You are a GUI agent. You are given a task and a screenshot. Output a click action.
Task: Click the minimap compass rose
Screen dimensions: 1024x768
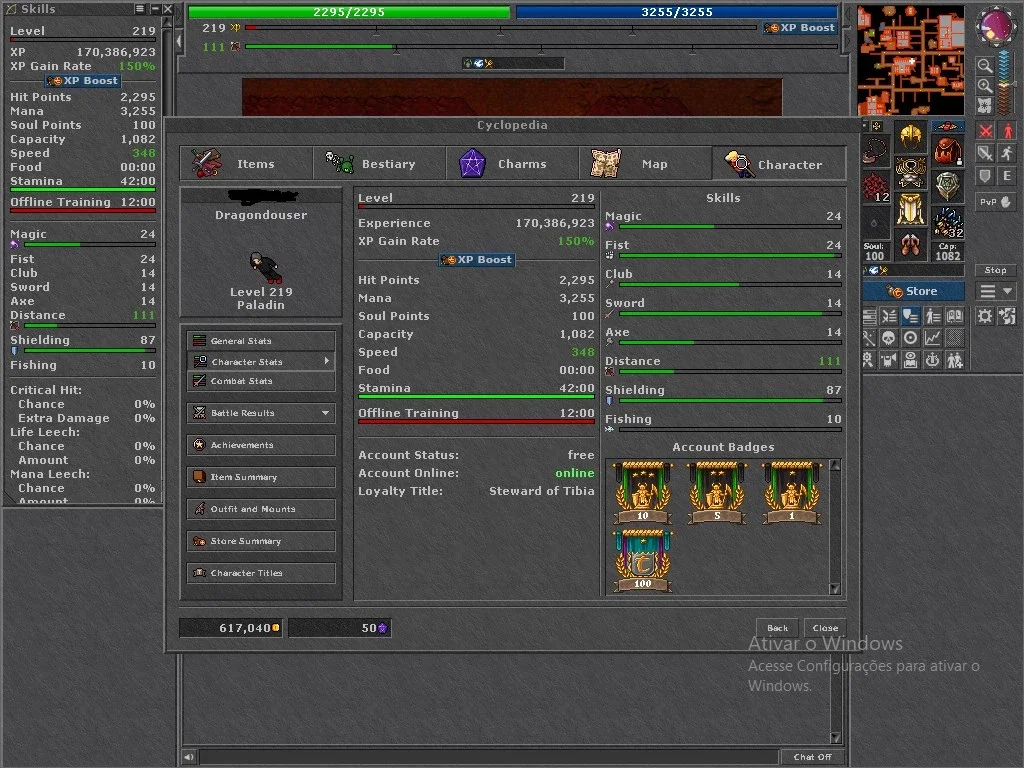pos(995,26)
